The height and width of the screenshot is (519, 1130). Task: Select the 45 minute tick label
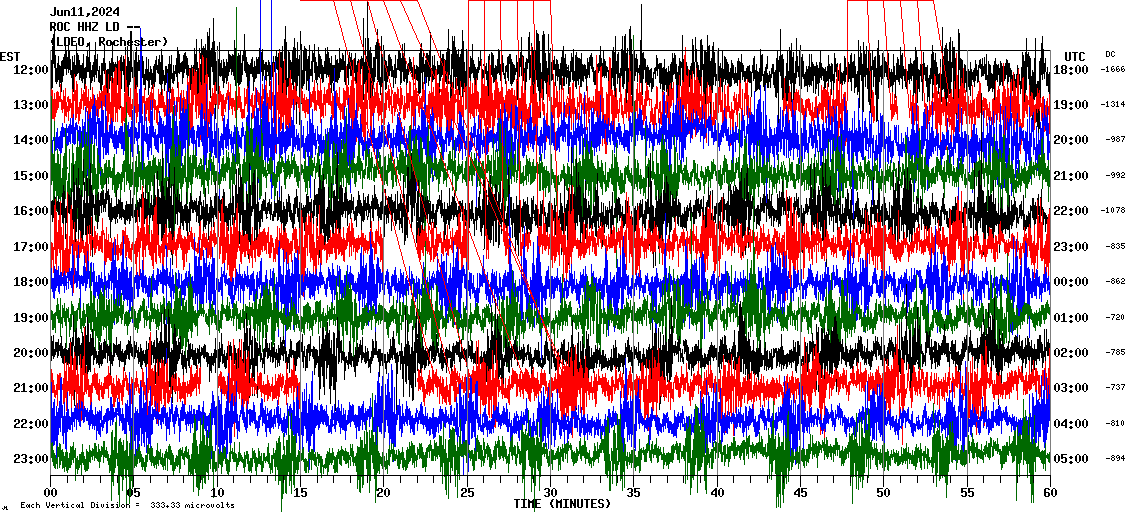[x=800, y=493]
